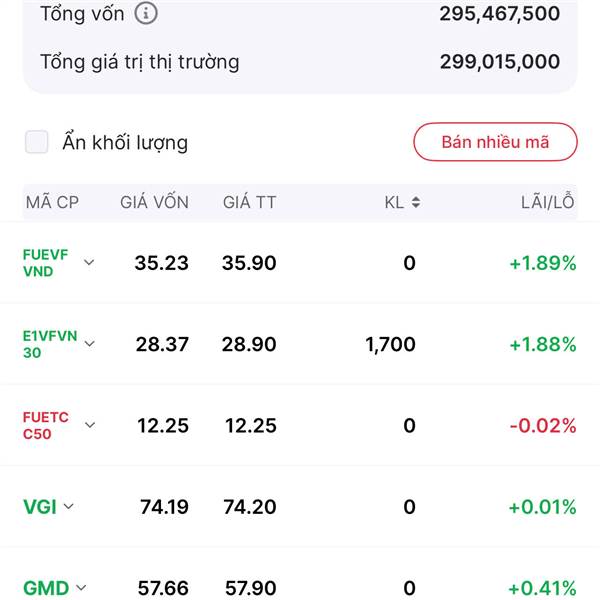The image size is (600, 600).
Task: Tap the Bán nhiều mã button
Action: point(495,142)
